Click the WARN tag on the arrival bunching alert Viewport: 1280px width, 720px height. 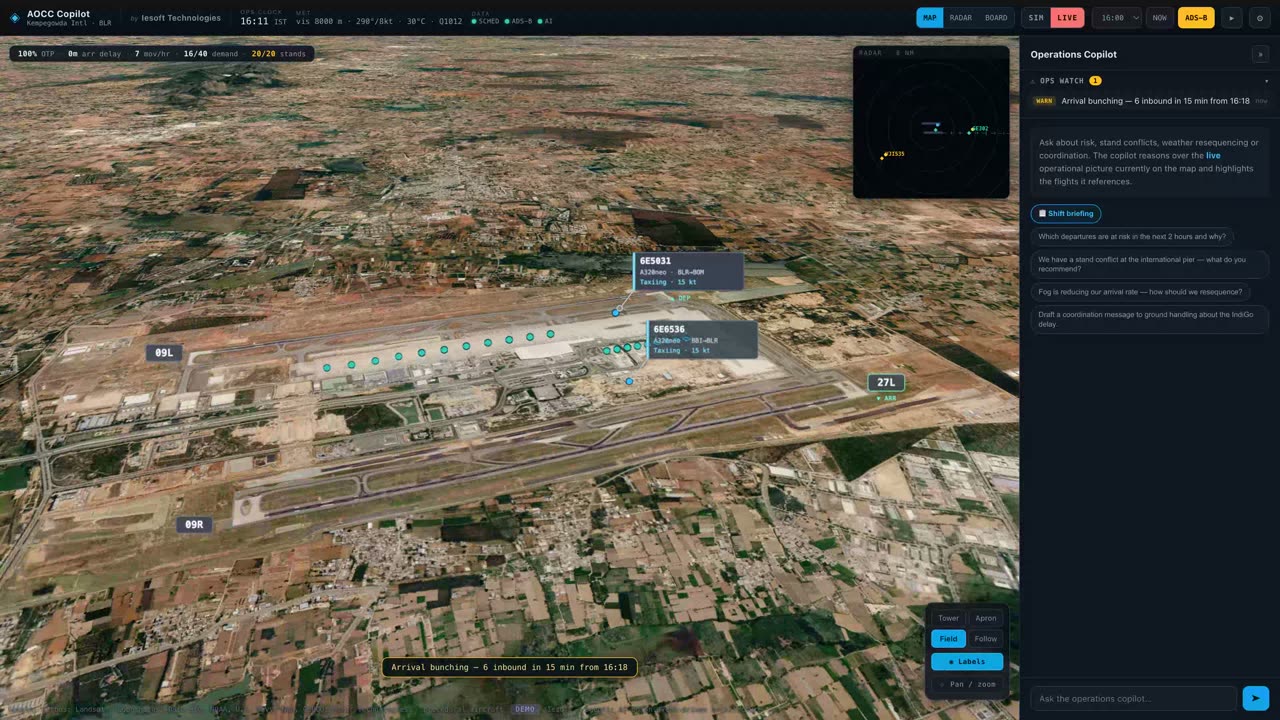[x=1044, y=101]
